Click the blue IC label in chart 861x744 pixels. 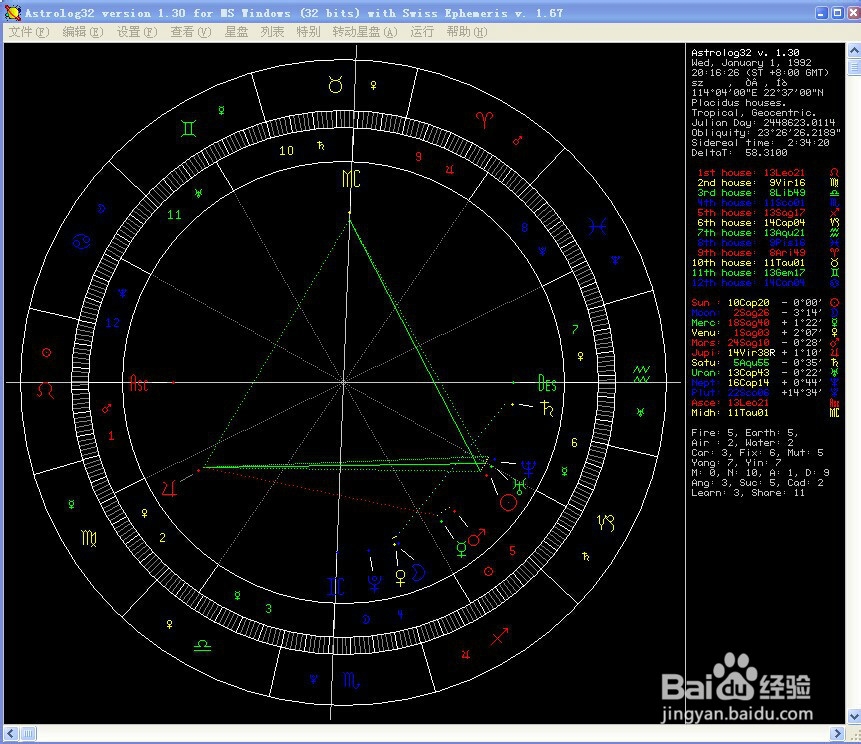(336, 587)
